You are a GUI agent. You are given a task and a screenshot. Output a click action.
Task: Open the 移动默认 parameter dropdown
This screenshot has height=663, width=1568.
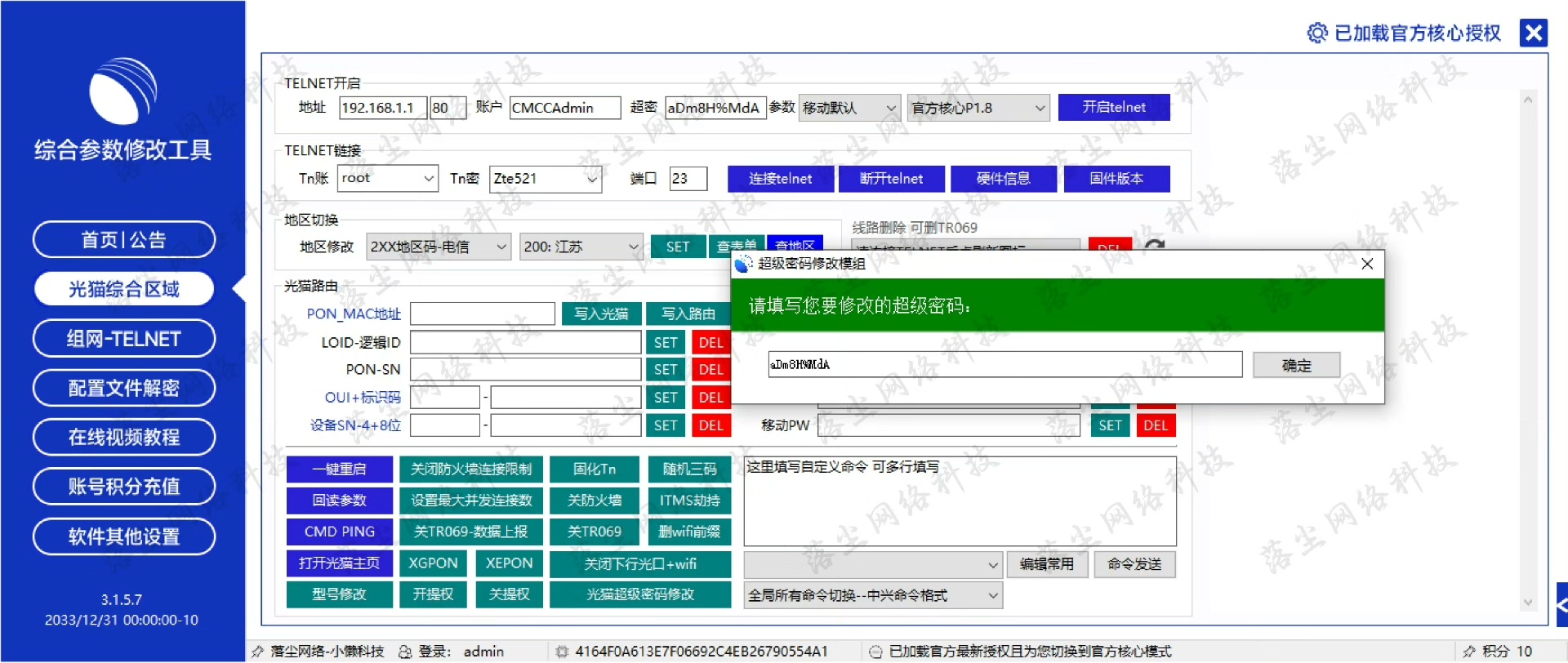click(890, 108)
